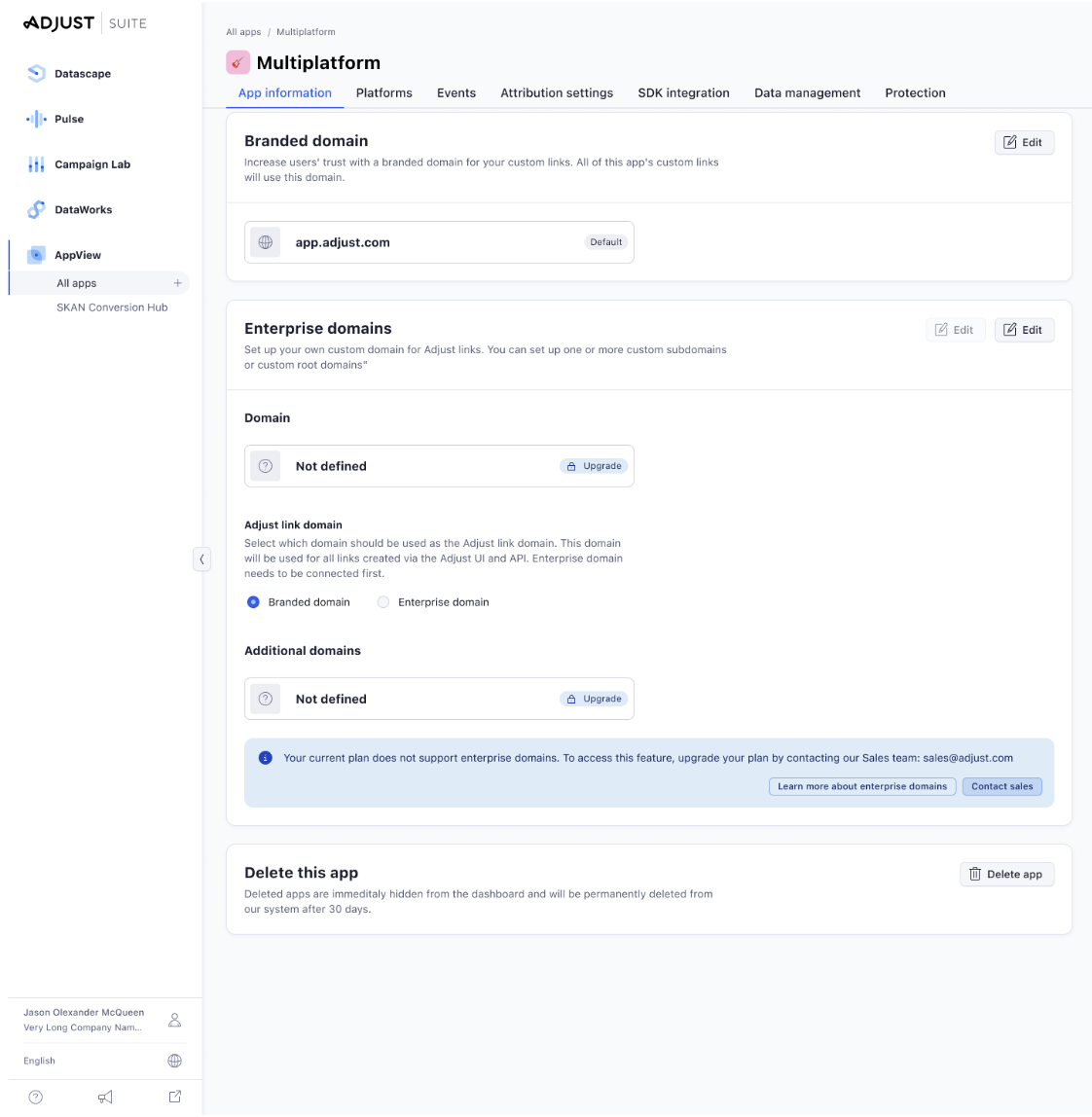Click Additional domains Not defined field
Screen dimensions: 1092x1117
point(439,699)
